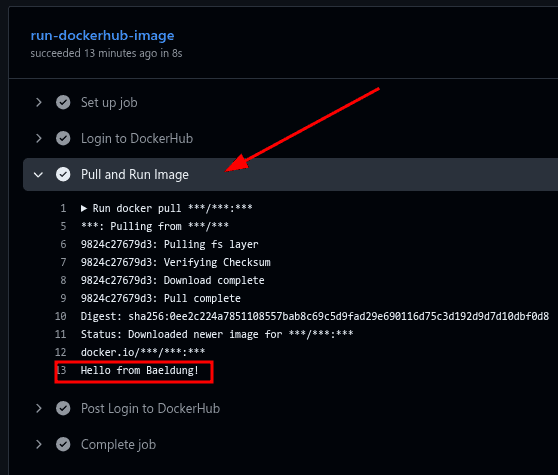Click the Set up job success checkmark icon
Image resolution: width=558 pixels, height=475 pixels.
click(x=63, y=102)
